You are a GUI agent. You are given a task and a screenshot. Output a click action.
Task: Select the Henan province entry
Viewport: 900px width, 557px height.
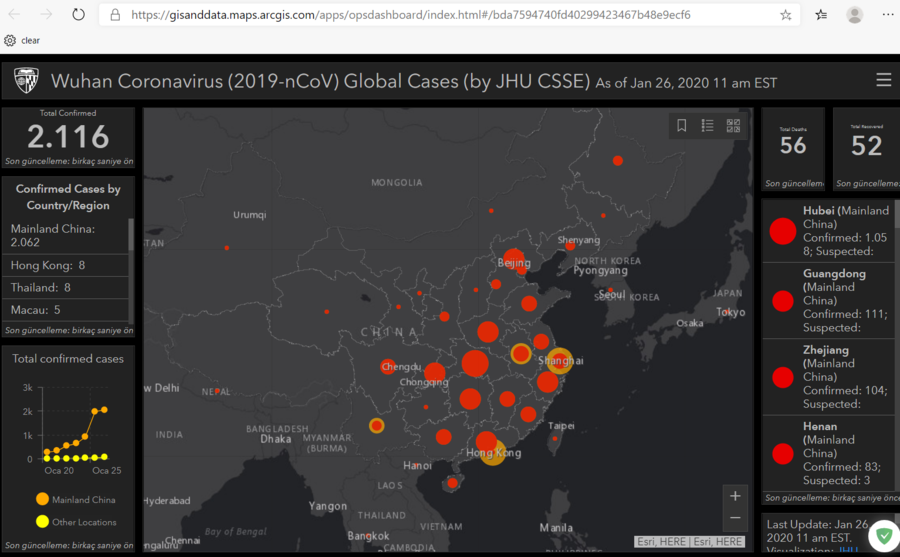click(829, 454)
